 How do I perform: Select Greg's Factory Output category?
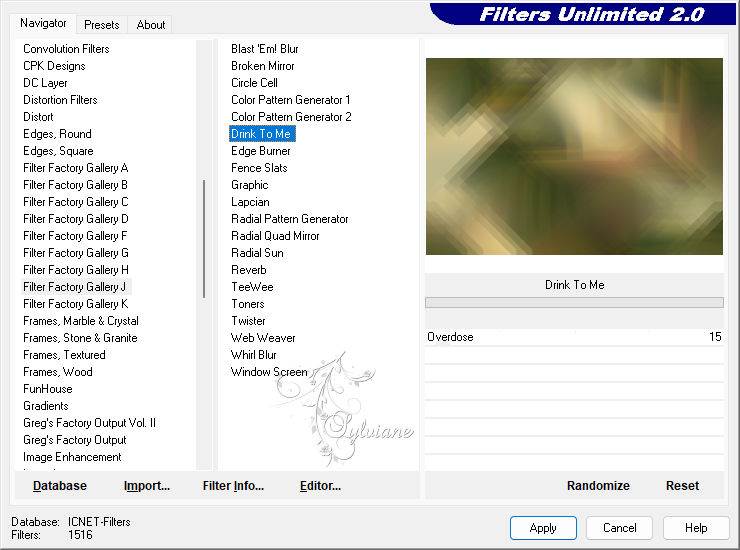75,440
